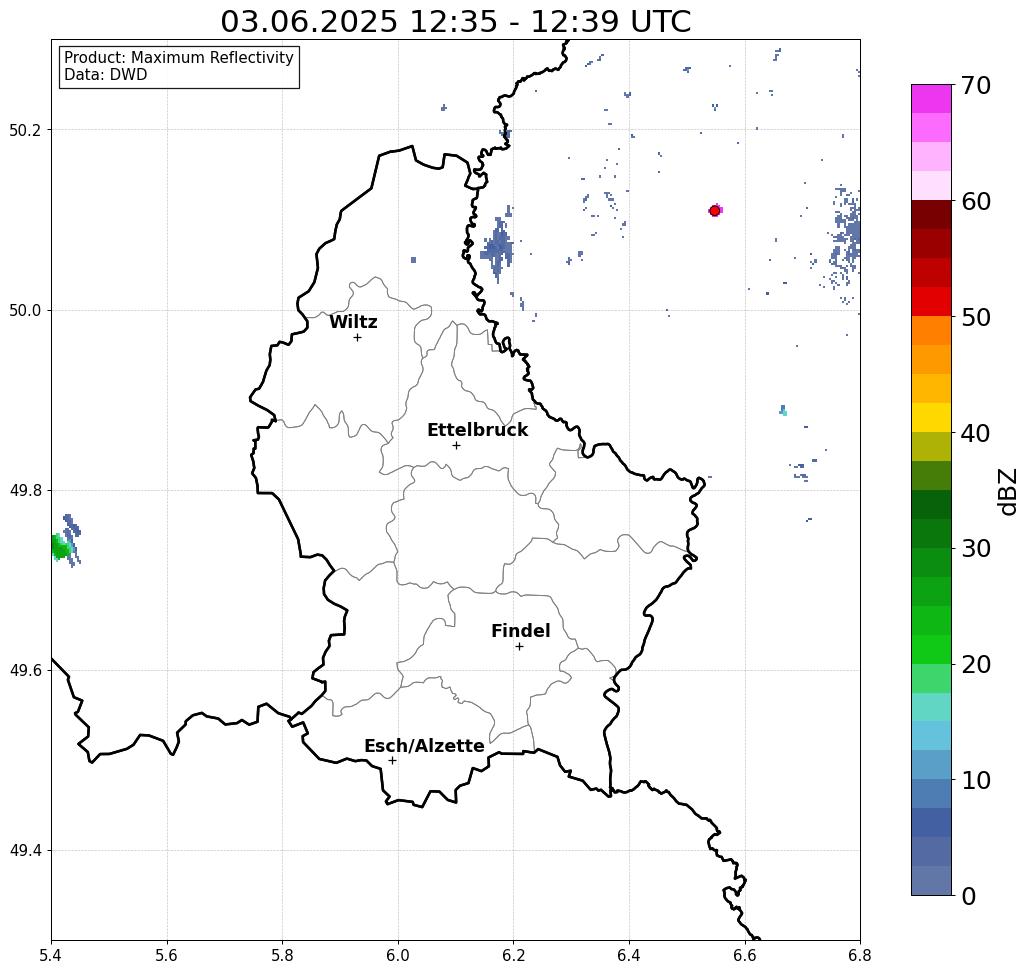
Task: Select the cross marker below Findel
Action: 519,647
